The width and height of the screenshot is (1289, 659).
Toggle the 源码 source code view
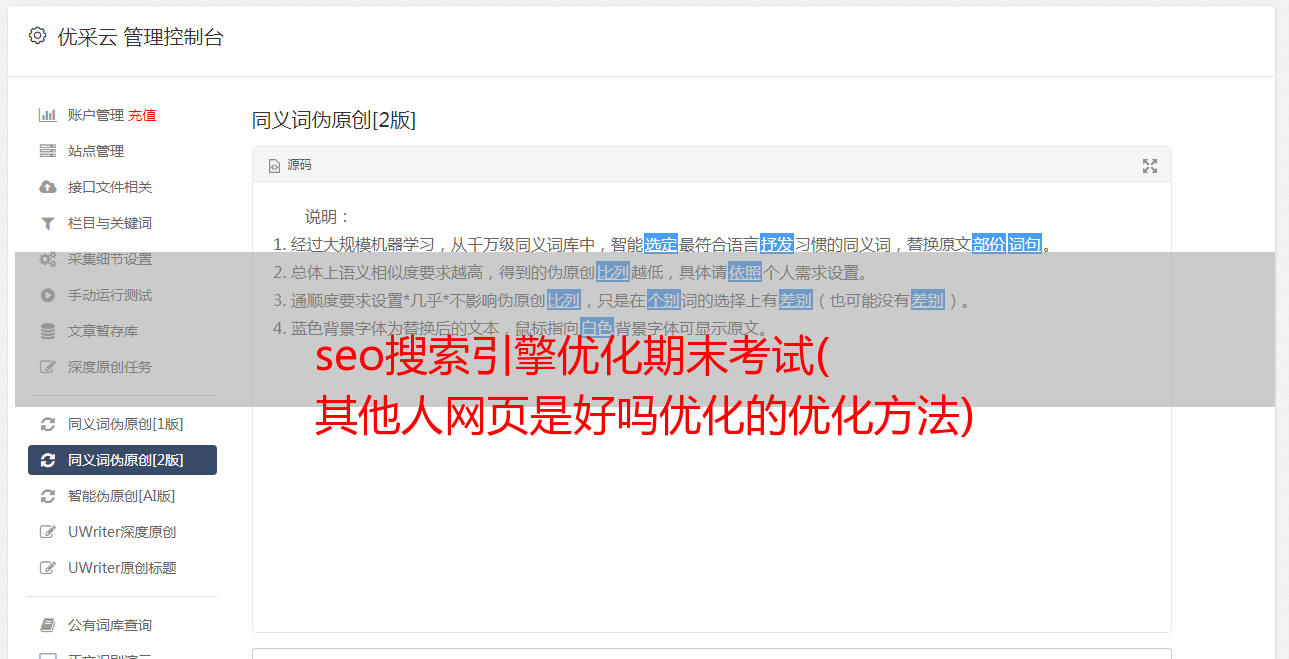290,165
